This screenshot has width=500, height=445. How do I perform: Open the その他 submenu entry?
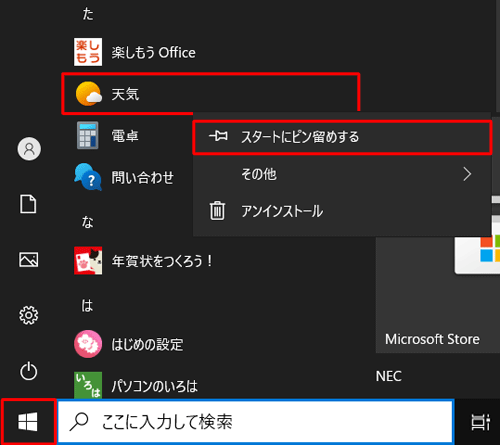tap(342, 174)
